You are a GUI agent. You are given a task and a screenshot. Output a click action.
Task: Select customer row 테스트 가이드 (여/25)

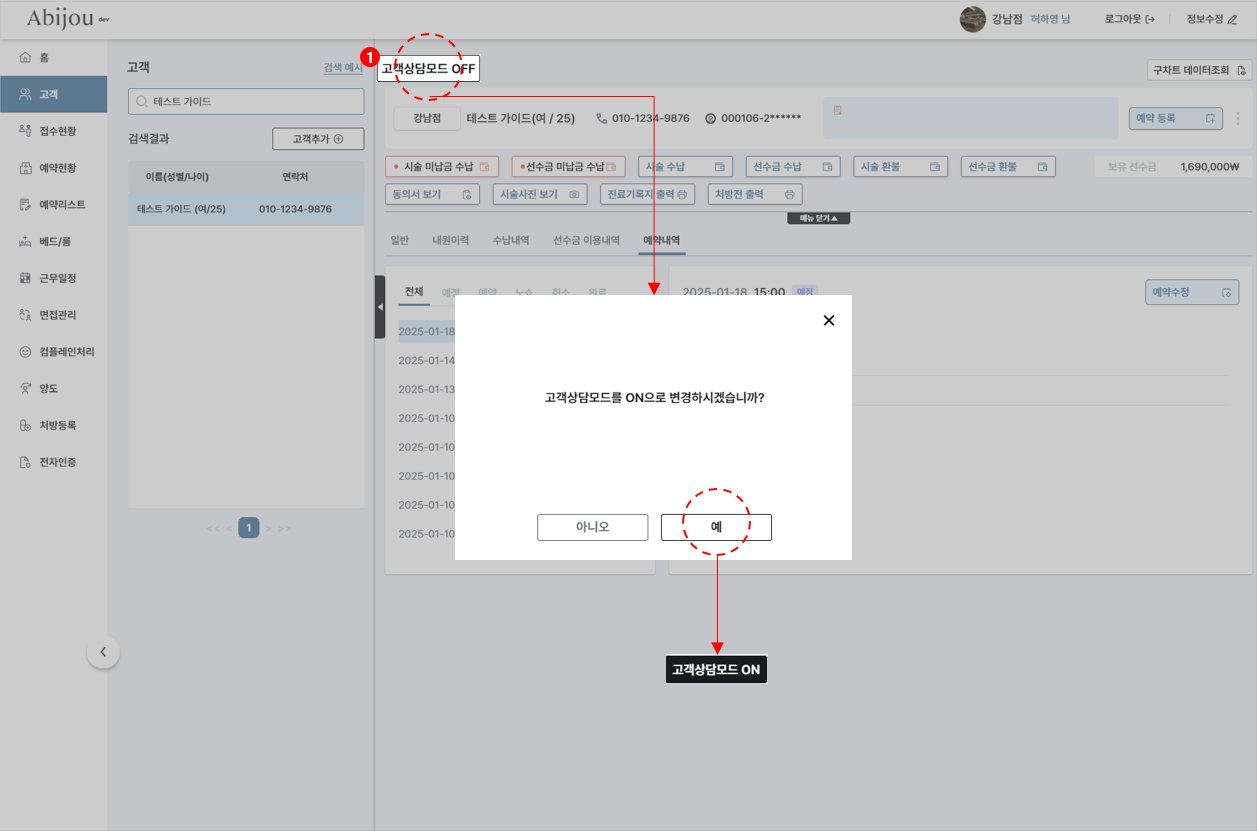tap(246, 209)
